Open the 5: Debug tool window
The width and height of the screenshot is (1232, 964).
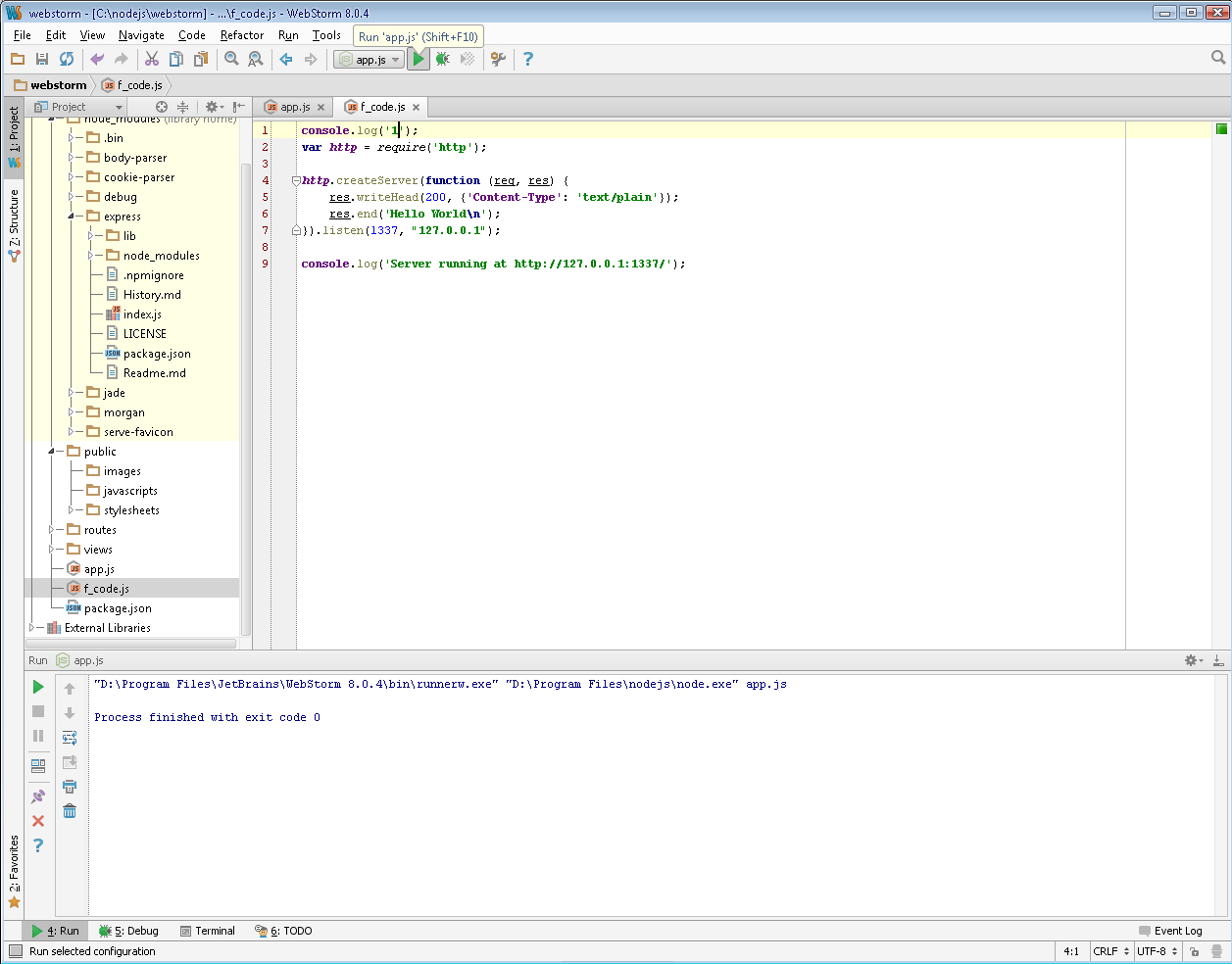tap(128, 931)
